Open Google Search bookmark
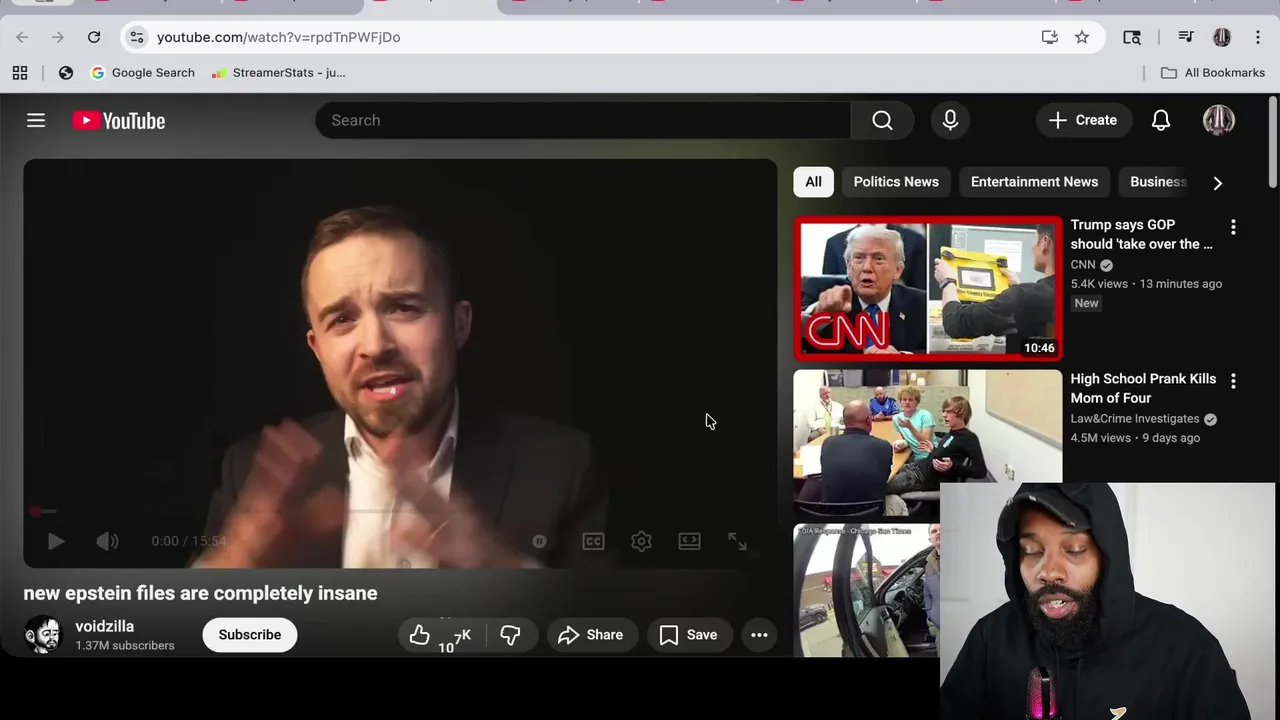This screenshot has height=720, width=1280. click(x=143, y=72)
